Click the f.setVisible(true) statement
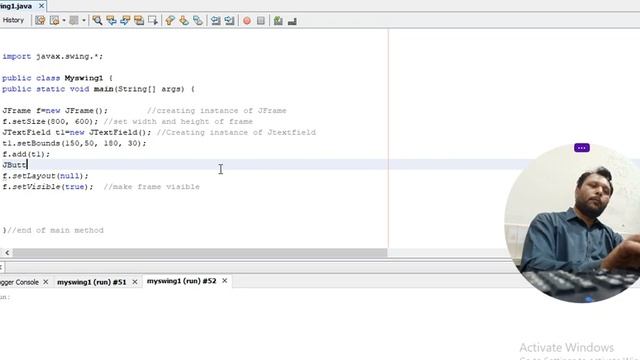Screen dimensions: 640x360 [x=48, y=187]
